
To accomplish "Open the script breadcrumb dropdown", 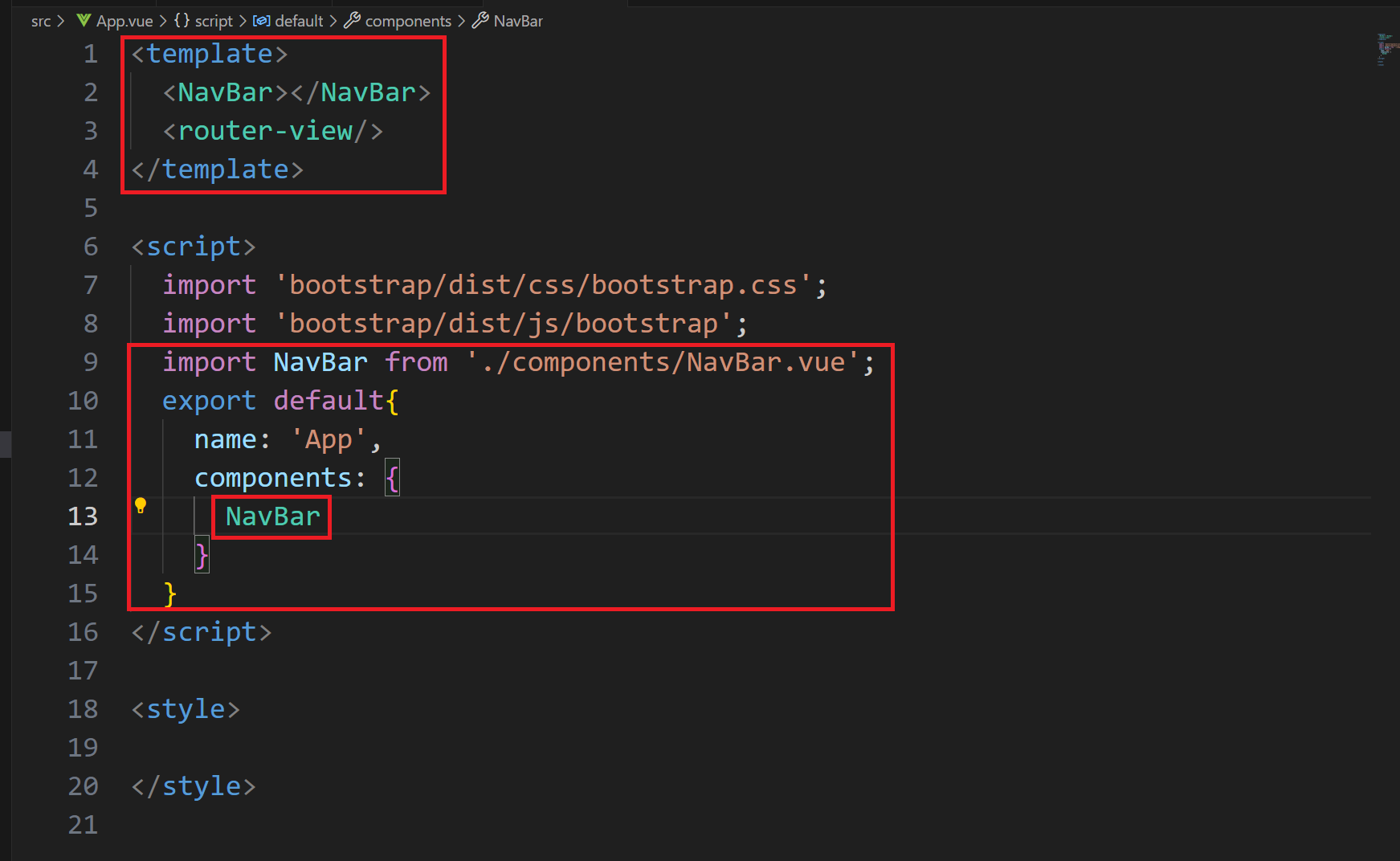I will point(214,21).
